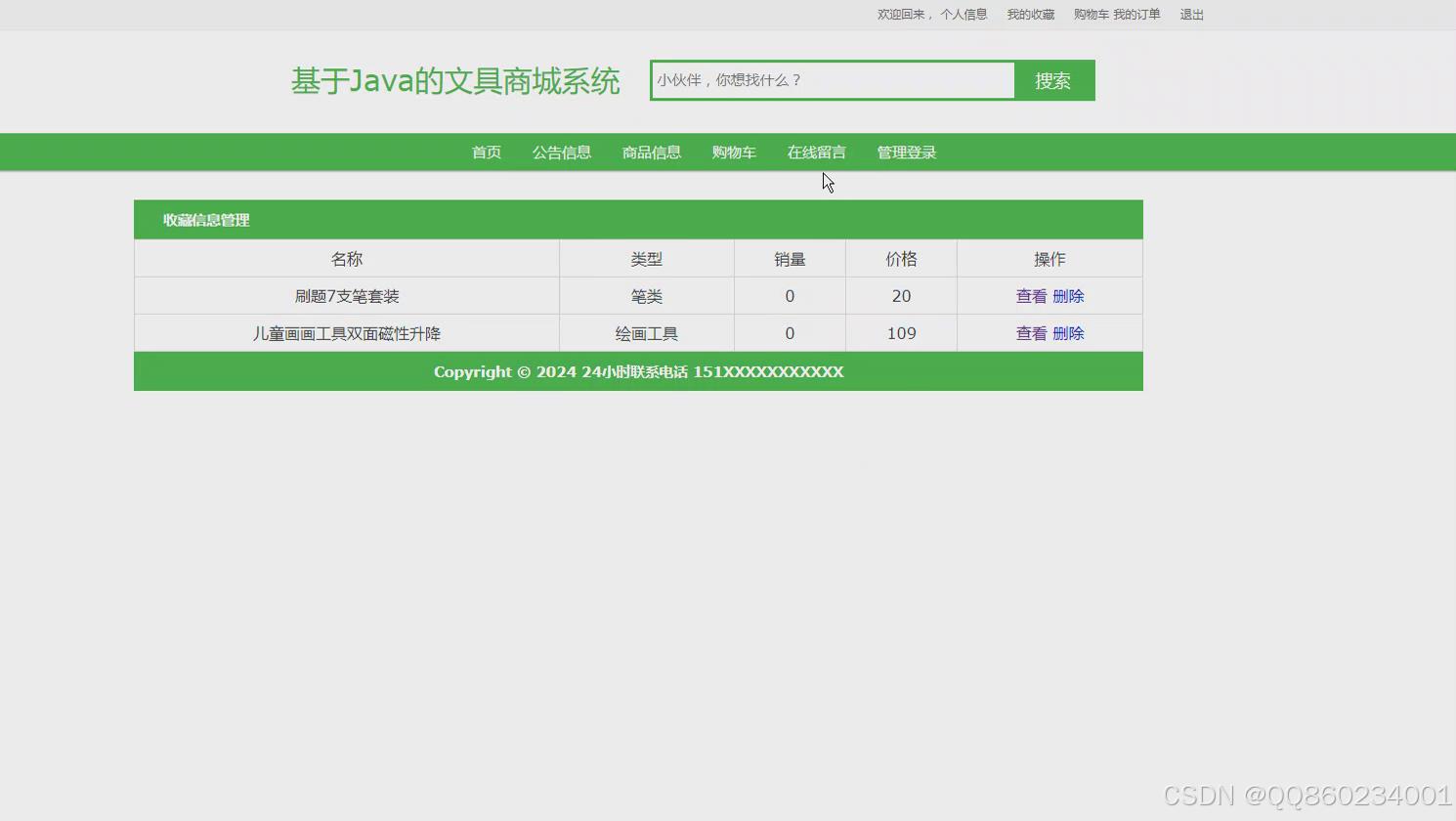Open 我的收藏 from the top bar
Image resolution: width=1456 pixels, height=821 pixels.
[1030, 14]
